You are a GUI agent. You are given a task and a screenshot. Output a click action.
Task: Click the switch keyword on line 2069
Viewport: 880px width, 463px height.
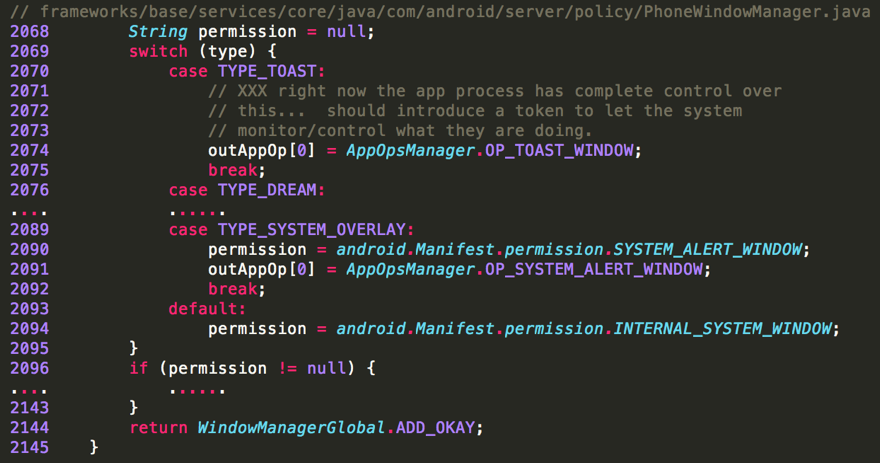point(158,51)
